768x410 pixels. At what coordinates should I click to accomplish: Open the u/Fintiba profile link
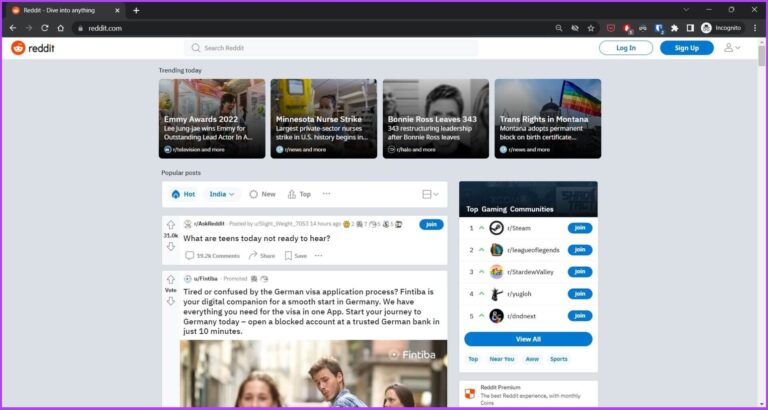206,279
